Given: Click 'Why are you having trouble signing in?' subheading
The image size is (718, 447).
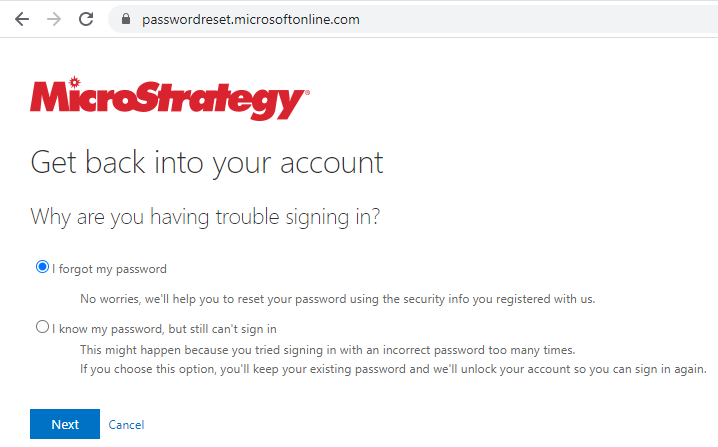Looking at the screenshot, I should (205, 216).
